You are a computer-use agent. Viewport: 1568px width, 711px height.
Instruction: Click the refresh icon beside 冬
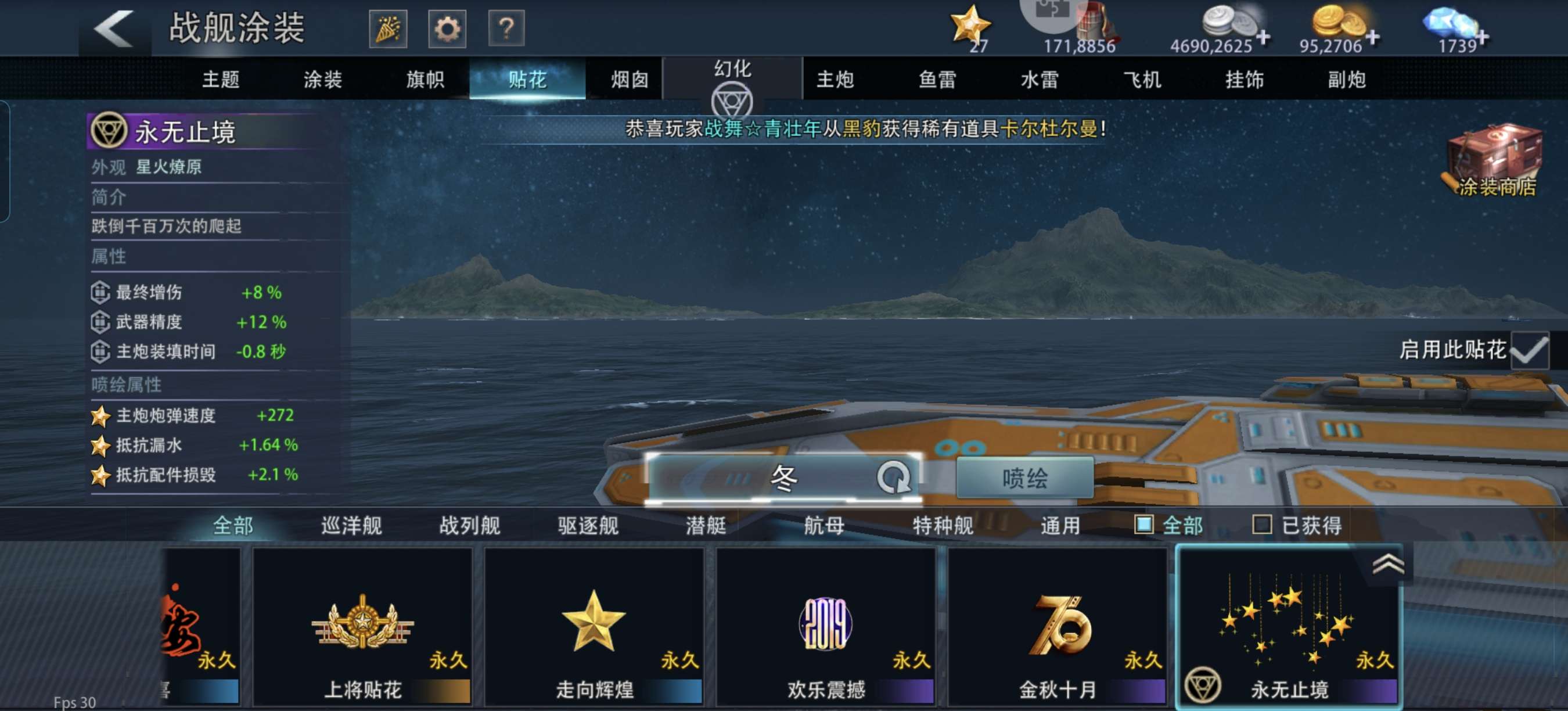[893, 477]
